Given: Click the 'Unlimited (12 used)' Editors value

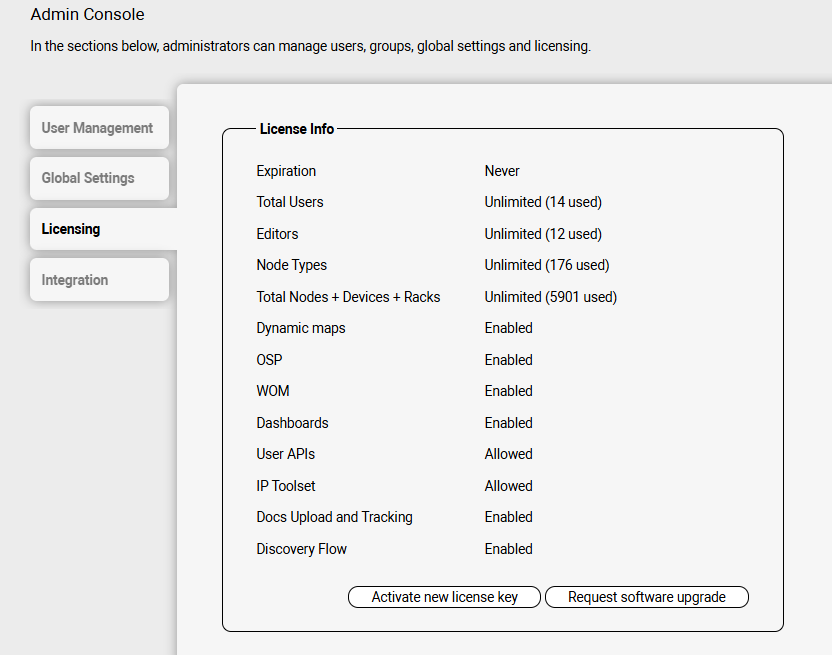Looking at the screenshot, I should coord(543,234).
